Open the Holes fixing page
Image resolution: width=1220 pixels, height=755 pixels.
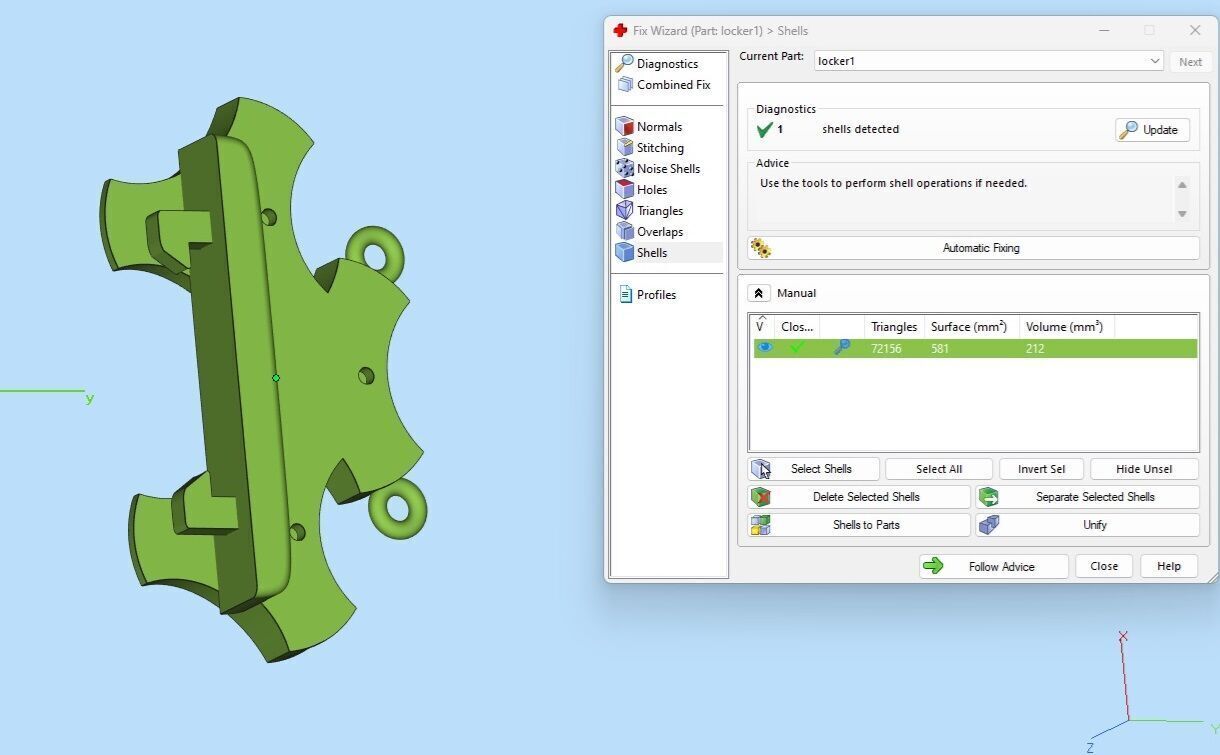pos(652,190)
